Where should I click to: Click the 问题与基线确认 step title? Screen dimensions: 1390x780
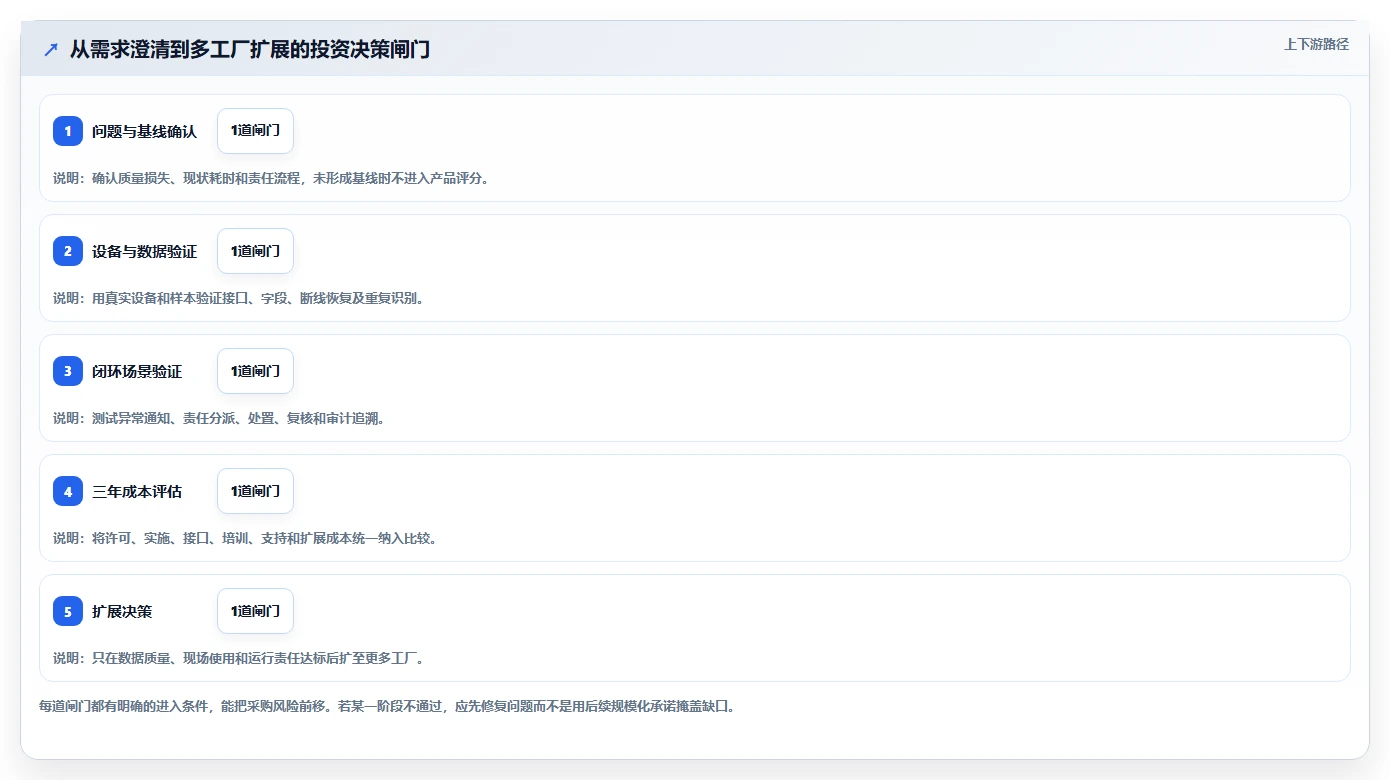pyautogui.click(x=145, y=131)
